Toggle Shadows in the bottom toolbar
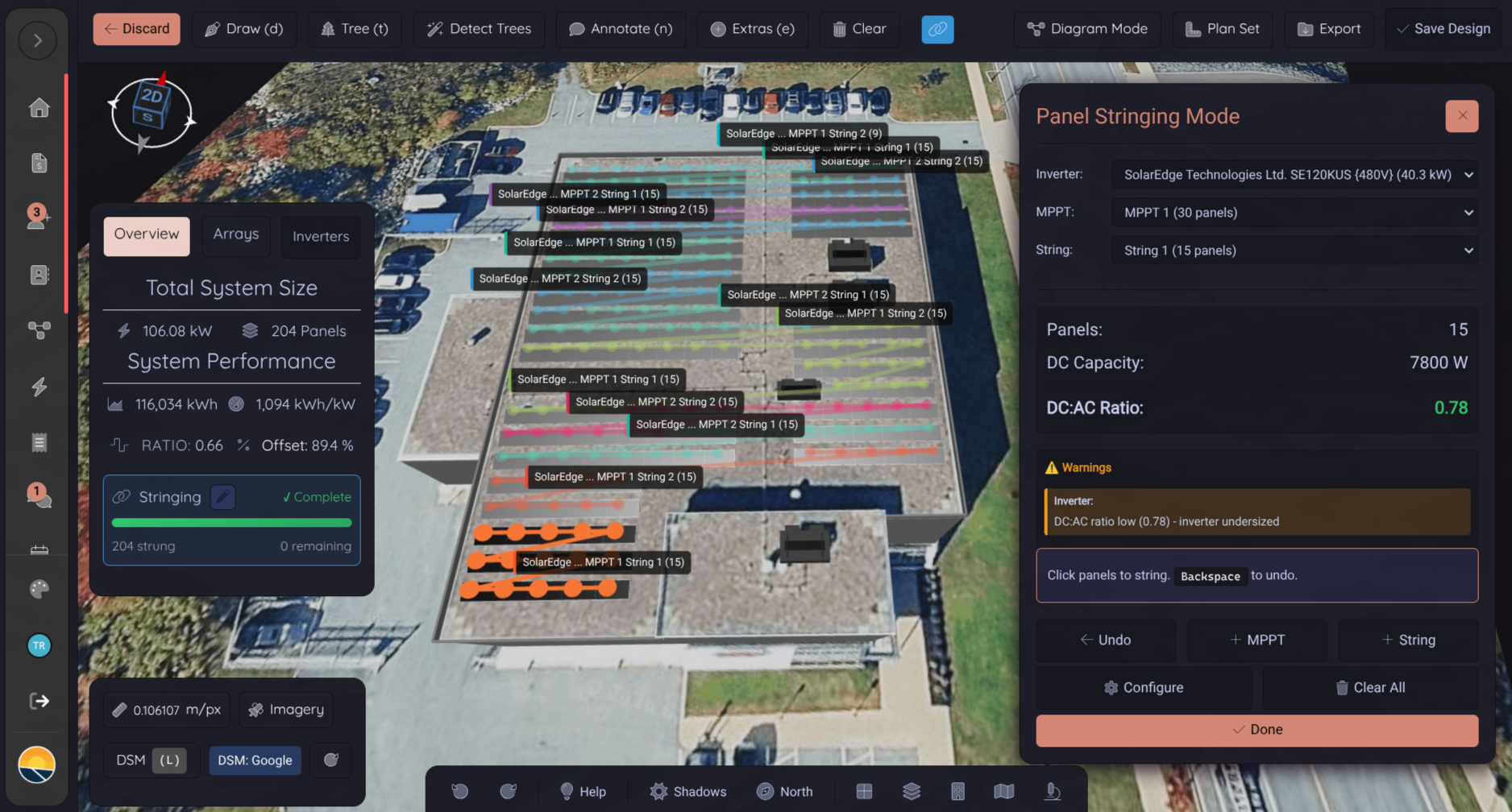The width and height of the screenshot is (1512, 812). tap(687, 792)
